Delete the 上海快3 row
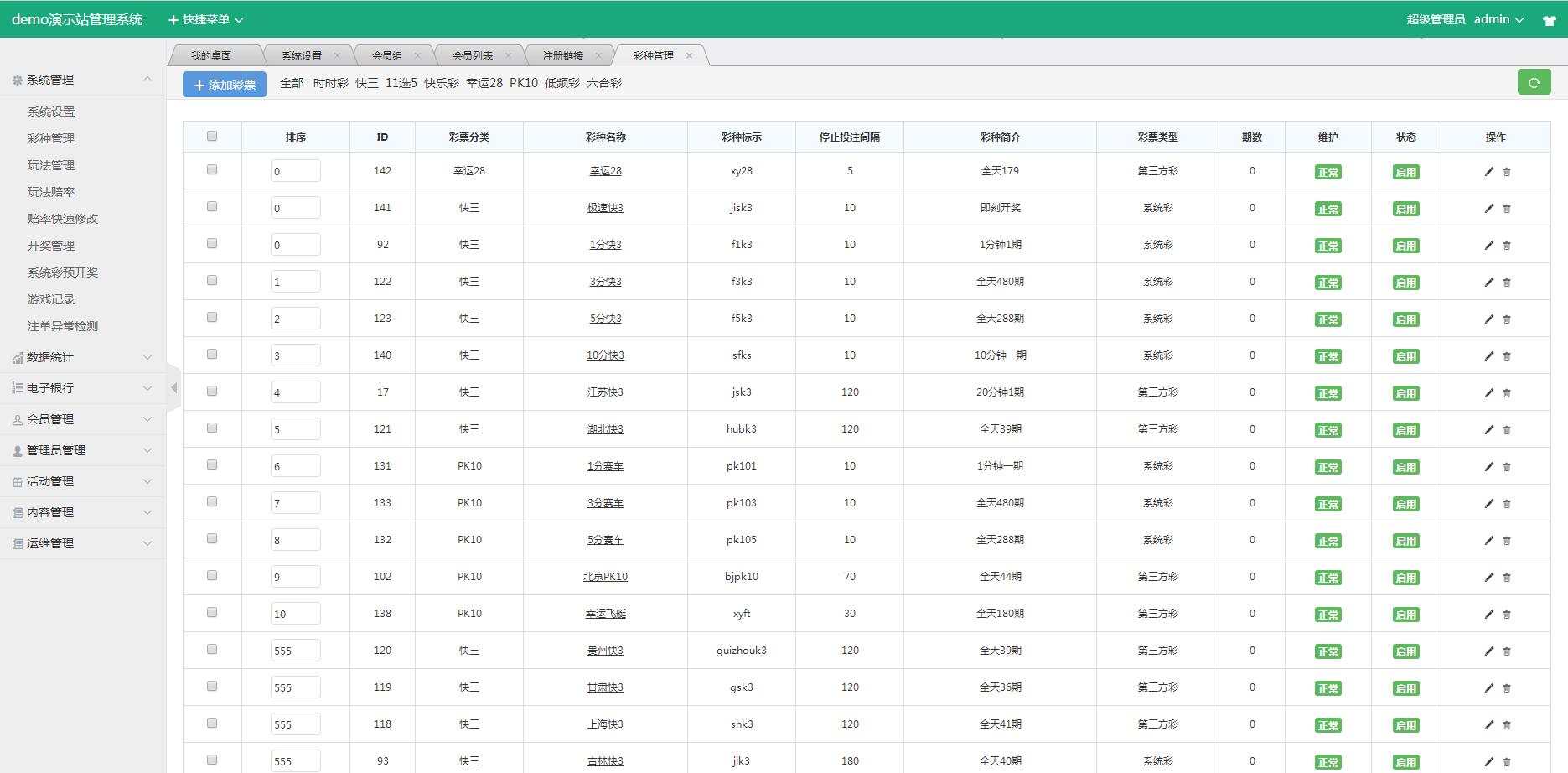 point(1507,724)
